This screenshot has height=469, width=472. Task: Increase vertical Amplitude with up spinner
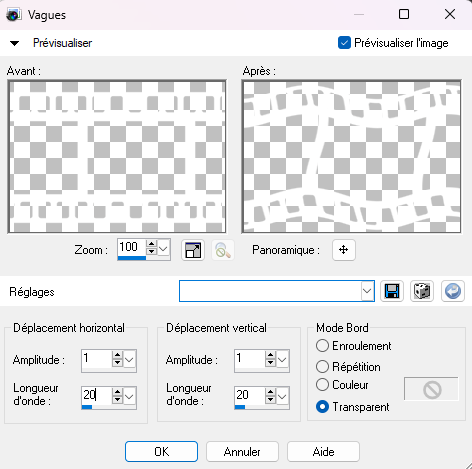pyautogui.click(x=270, y=355)
